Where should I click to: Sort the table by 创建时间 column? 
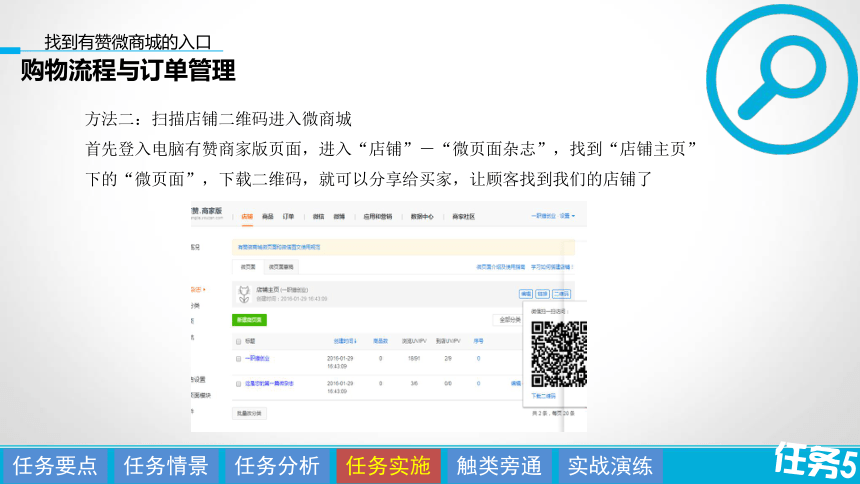345,341
